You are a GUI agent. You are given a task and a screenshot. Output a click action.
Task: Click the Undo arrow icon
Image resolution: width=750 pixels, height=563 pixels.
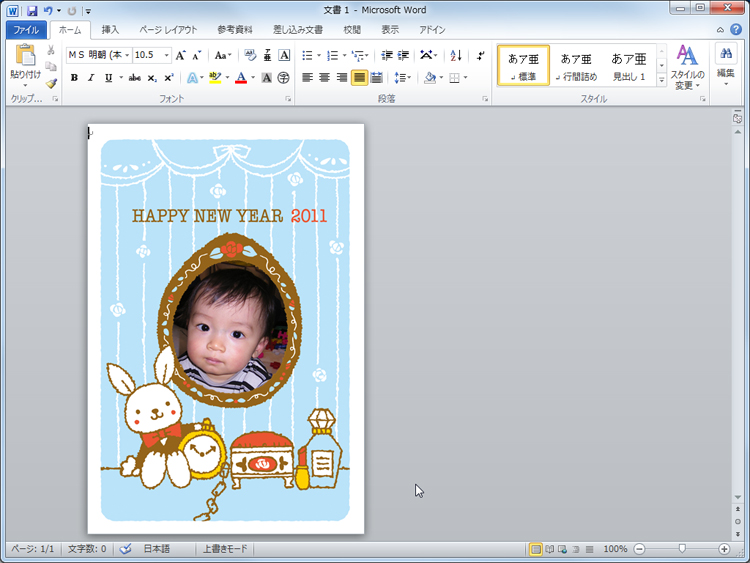pos(48,11)
